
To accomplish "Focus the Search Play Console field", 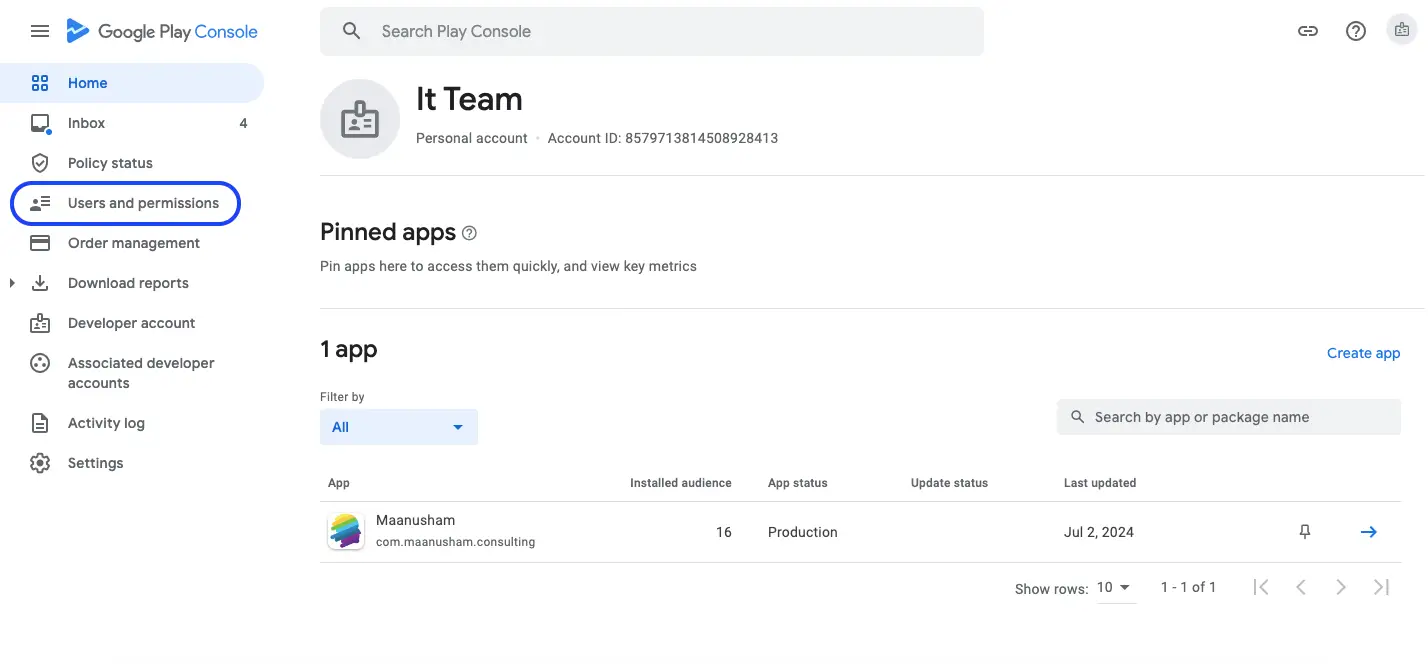I will [x=652, y=31].
